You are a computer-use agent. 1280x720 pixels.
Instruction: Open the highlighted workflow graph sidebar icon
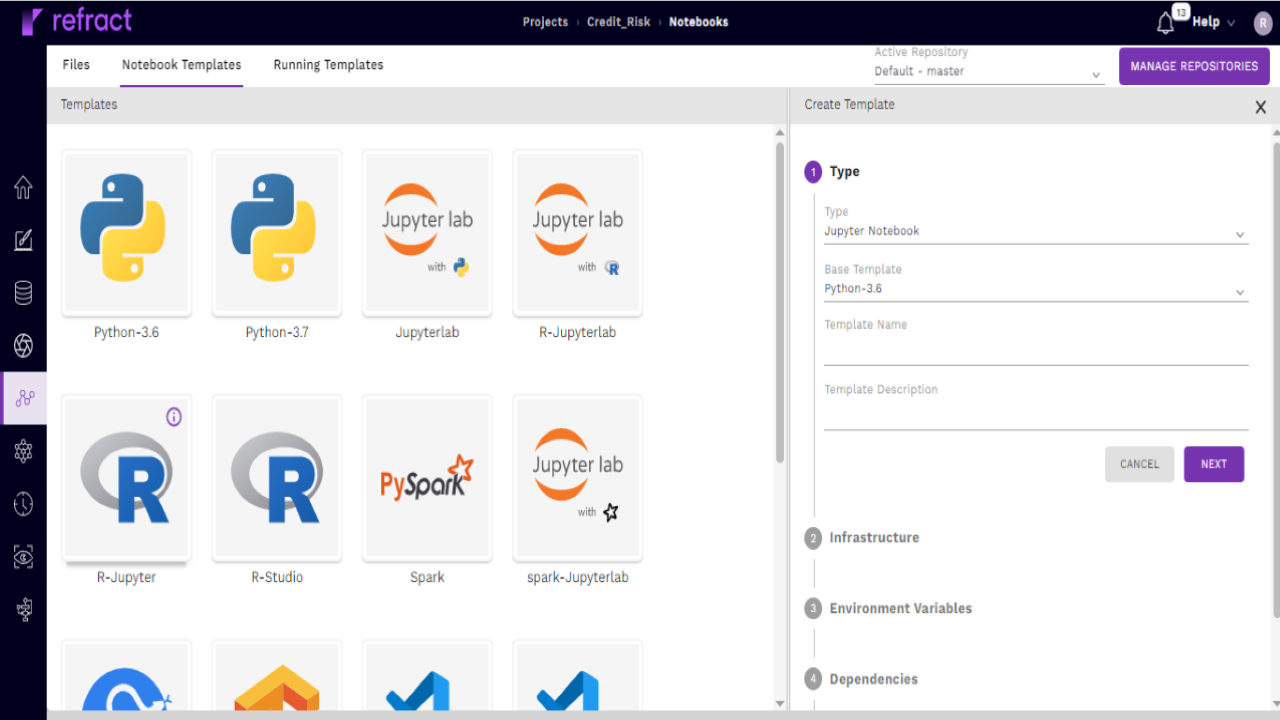coord(23,398)
